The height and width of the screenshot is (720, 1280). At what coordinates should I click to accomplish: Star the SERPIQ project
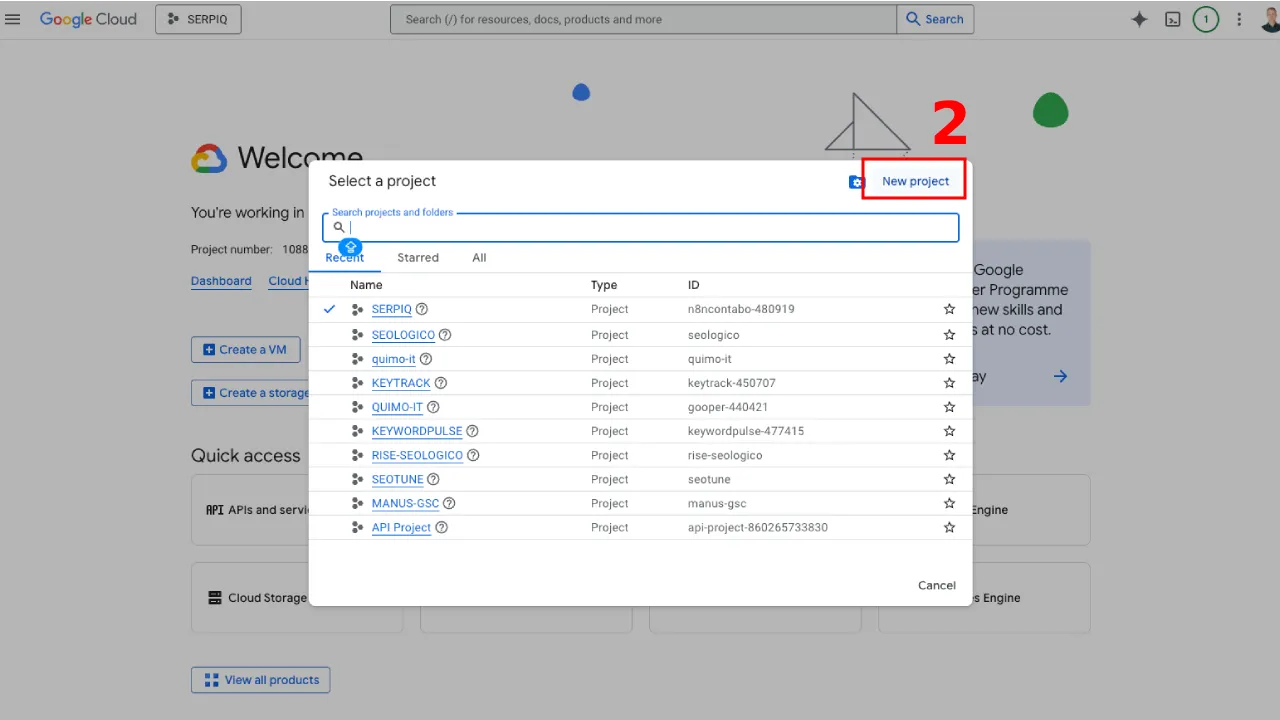[x=949, y=309]
